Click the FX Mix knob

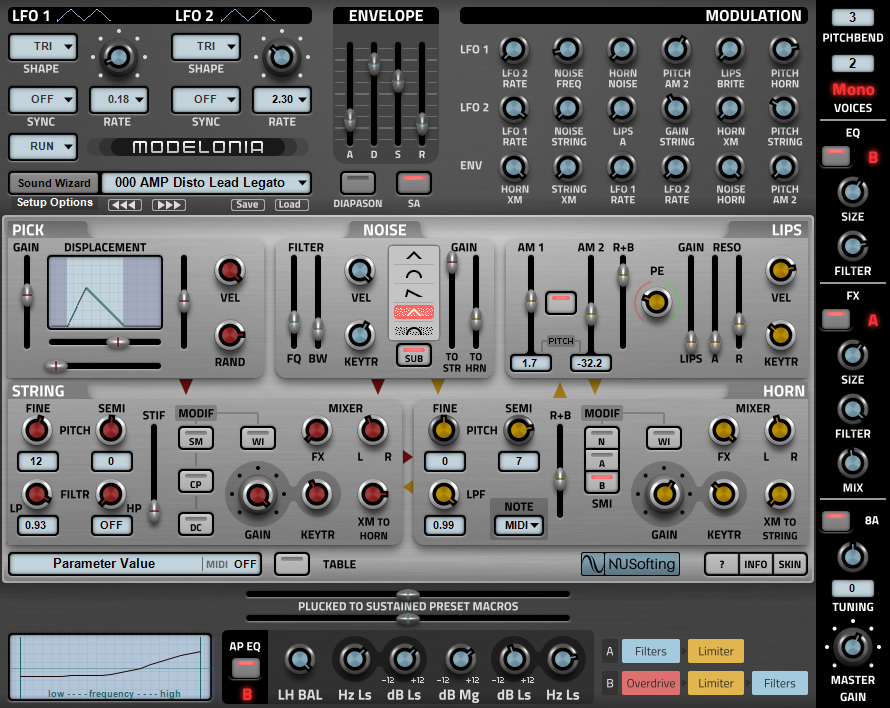(853, 463)
